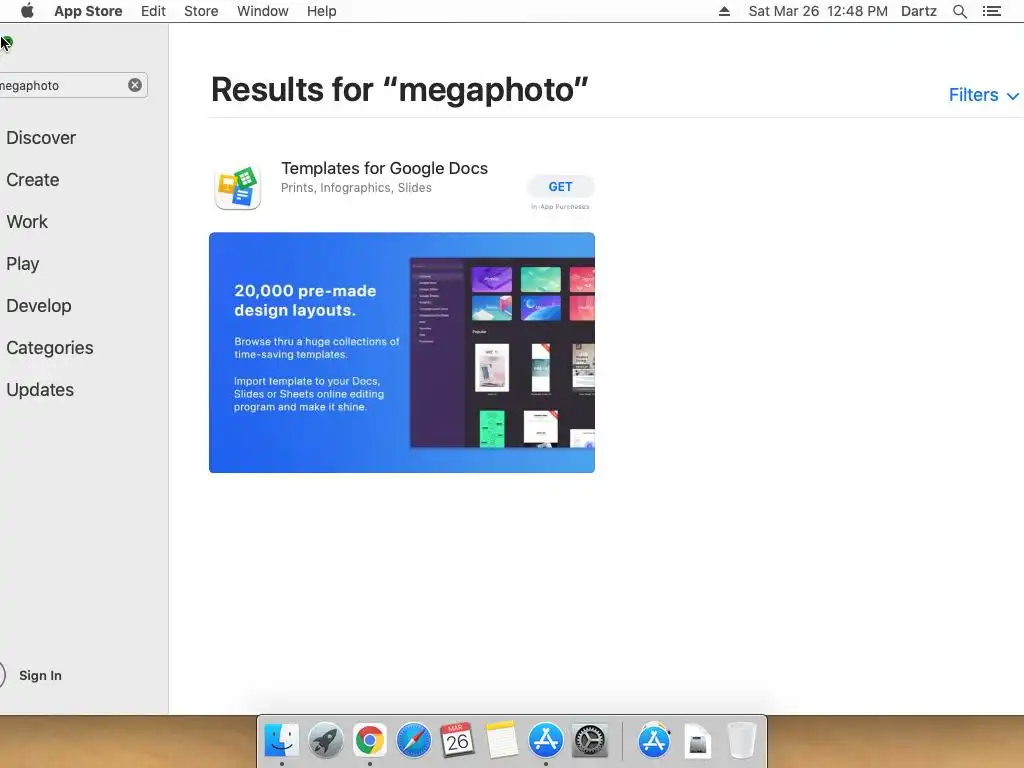The width and height of the screenshot is (1024, 768).
Task: Open the App Store menu
Action: click(x=88, y=11)
